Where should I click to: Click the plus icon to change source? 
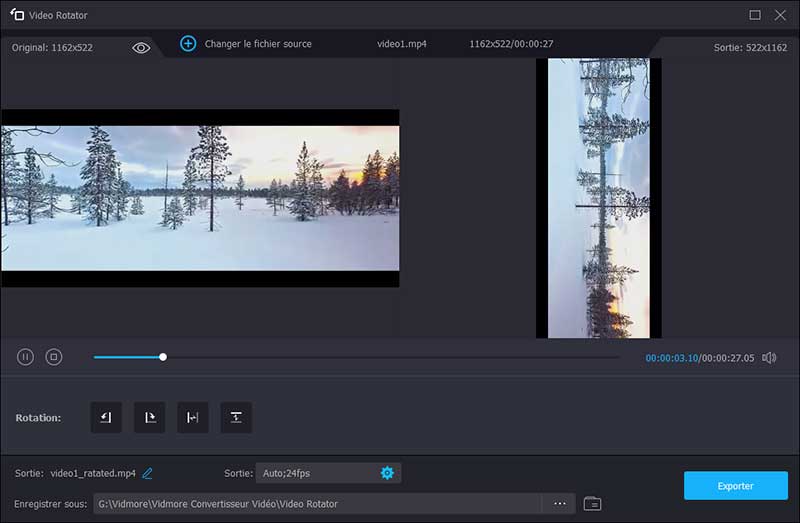pyautogui.click(x=188, y=43)
